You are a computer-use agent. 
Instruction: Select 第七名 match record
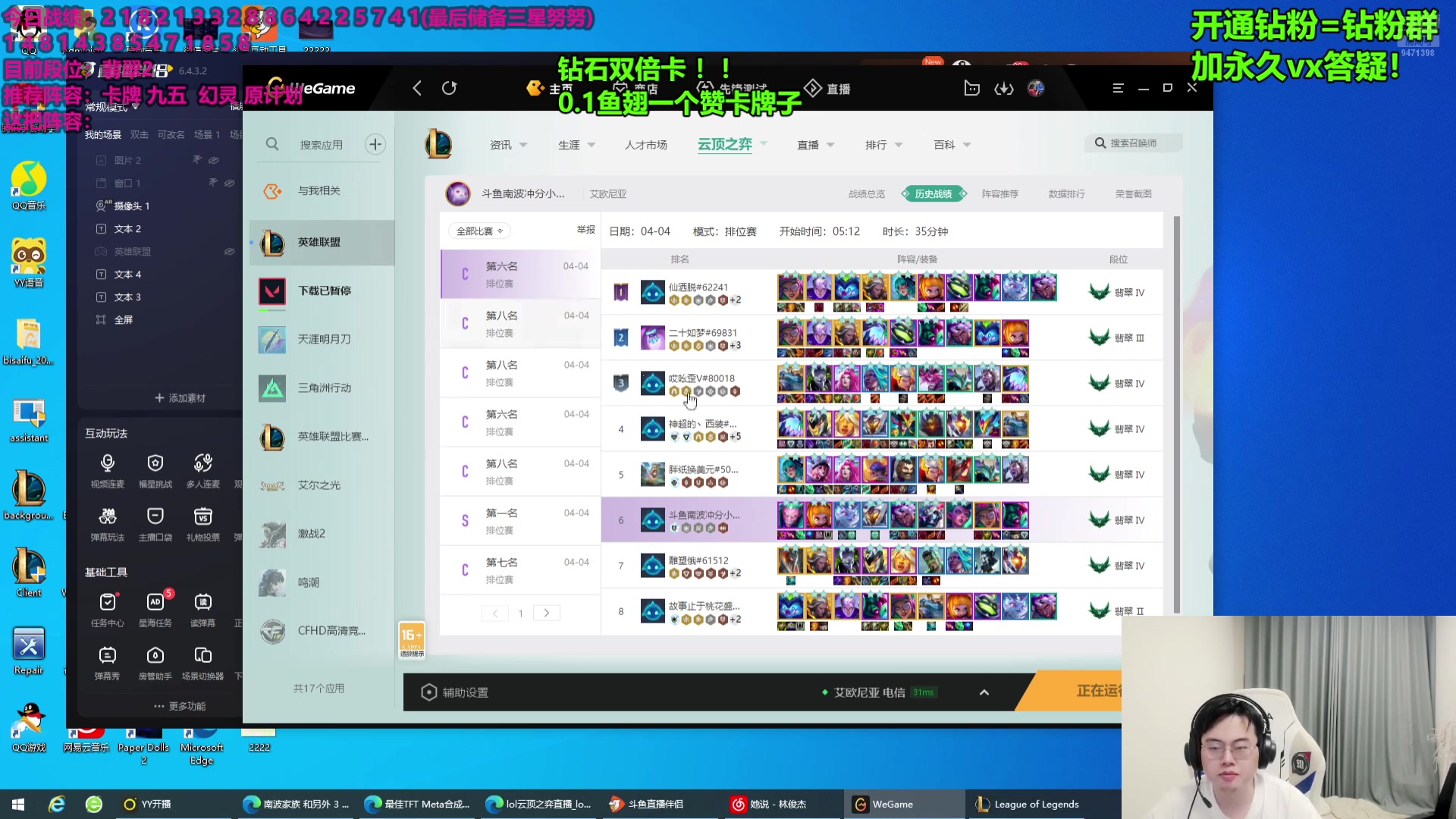click(520, 570)
